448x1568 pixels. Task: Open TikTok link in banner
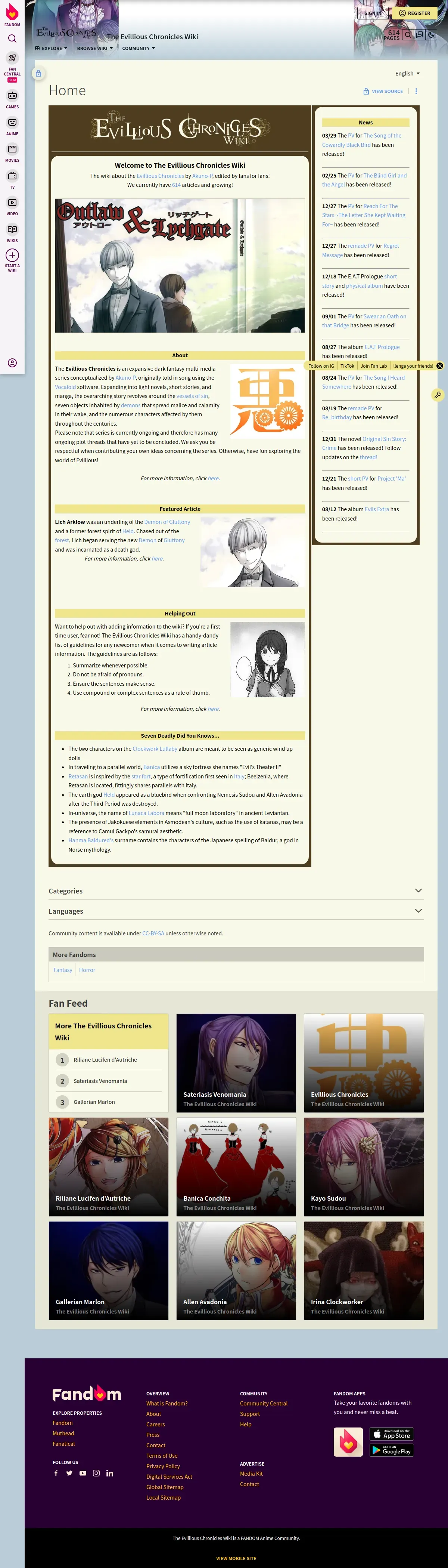click(347, 366)
